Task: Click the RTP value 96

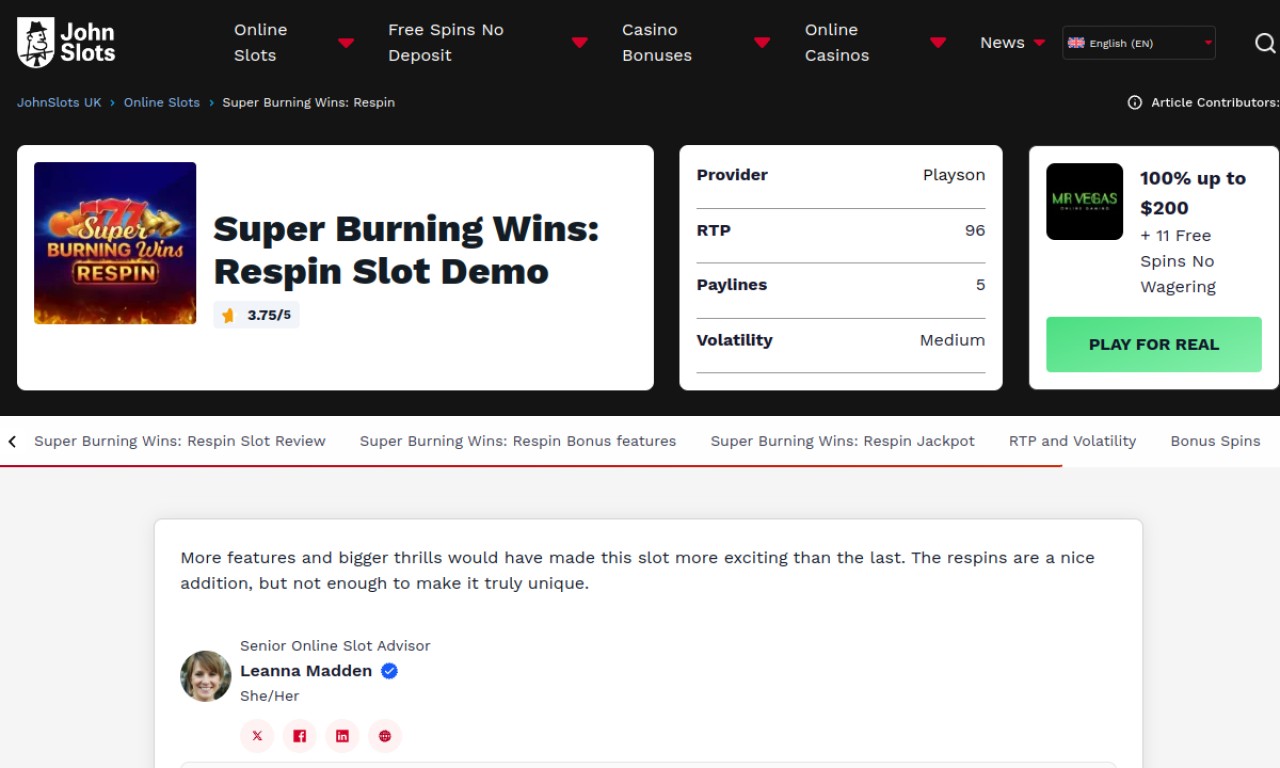Action: point(975,230)
